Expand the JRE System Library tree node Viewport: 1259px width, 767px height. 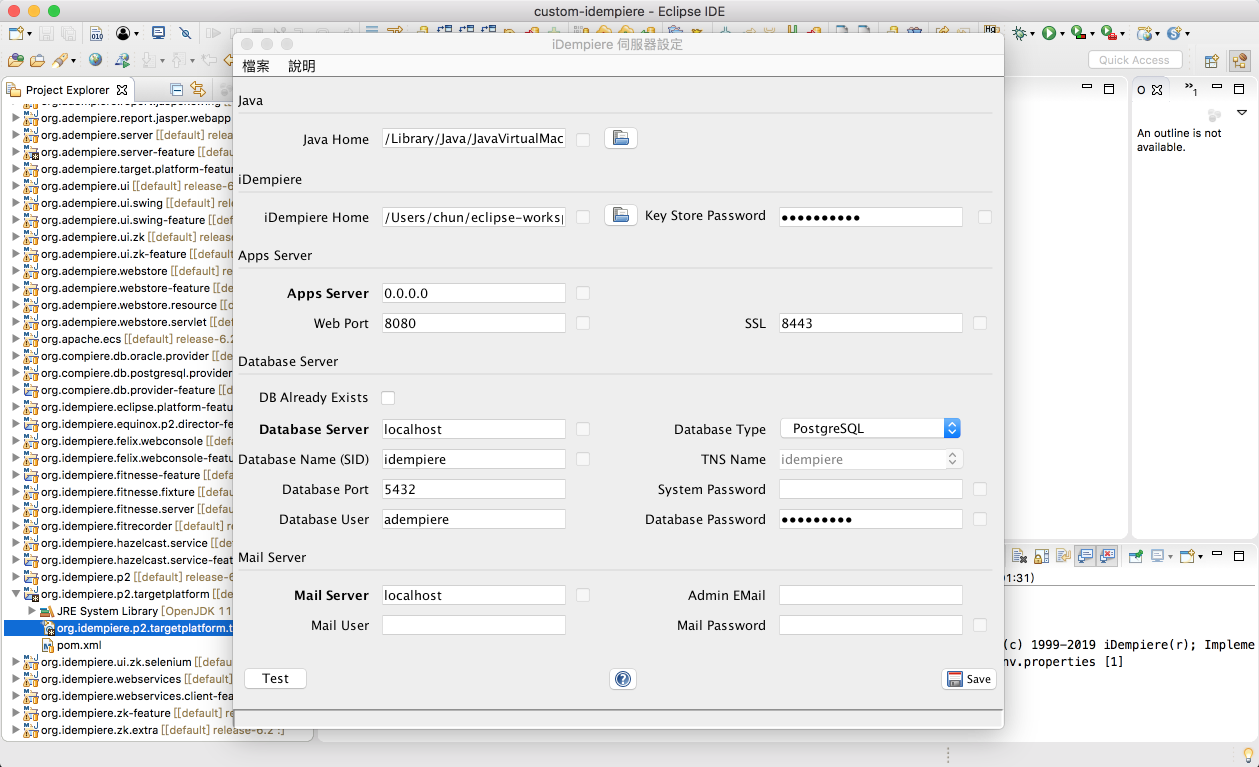pyautogui.click(x=32, y=611)
